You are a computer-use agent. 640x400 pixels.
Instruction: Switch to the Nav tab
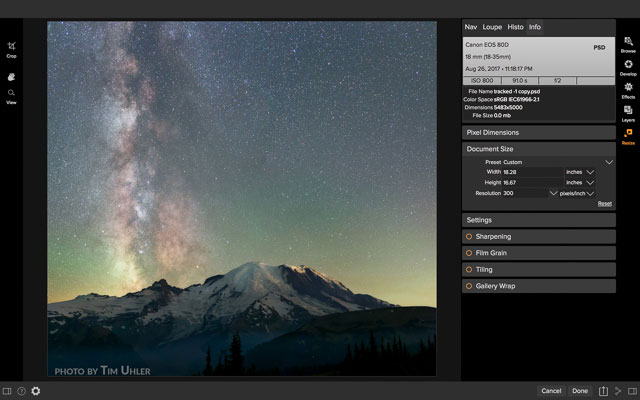[x=471, y=27]
